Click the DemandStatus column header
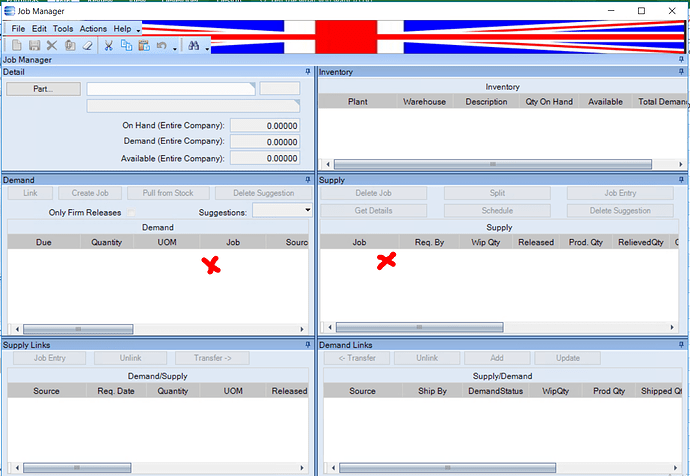This screenshot has height=476, width=690. pyautogui.click(x=495, y=391)
